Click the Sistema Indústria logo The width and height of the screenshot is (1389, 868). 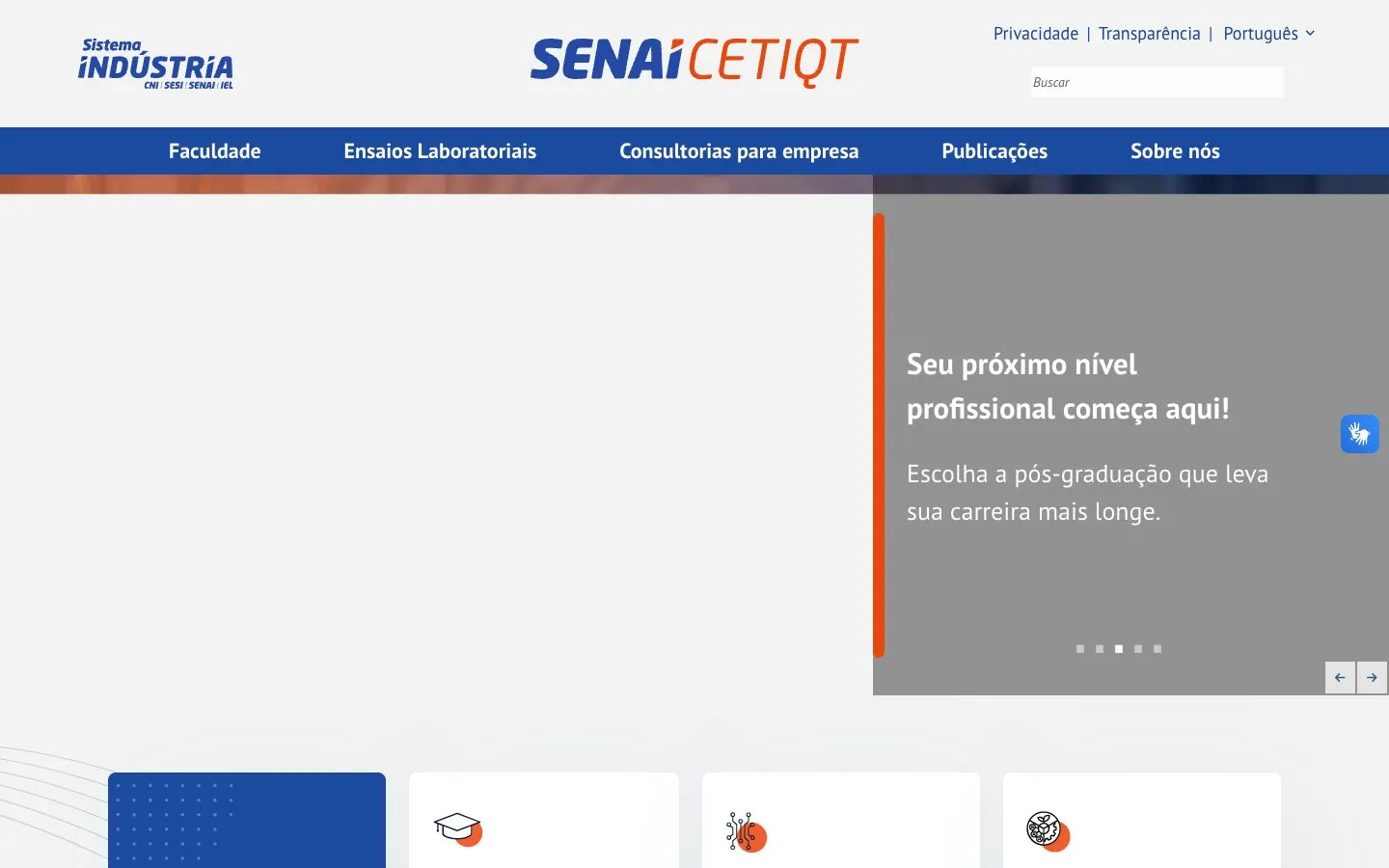(x=155, y=65)
